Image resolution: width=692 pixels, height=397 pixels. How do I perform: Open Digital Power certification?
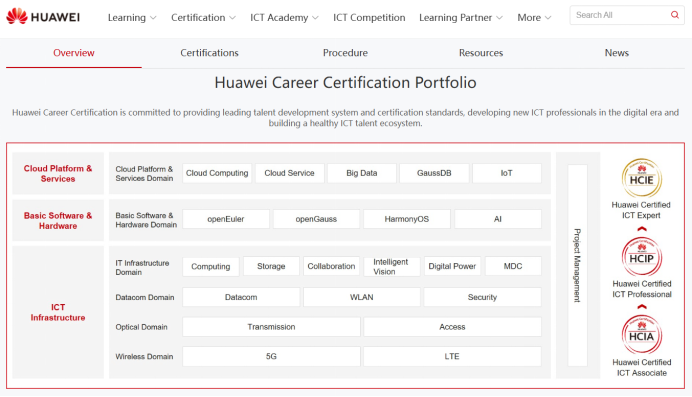click(x=452, y=266)
